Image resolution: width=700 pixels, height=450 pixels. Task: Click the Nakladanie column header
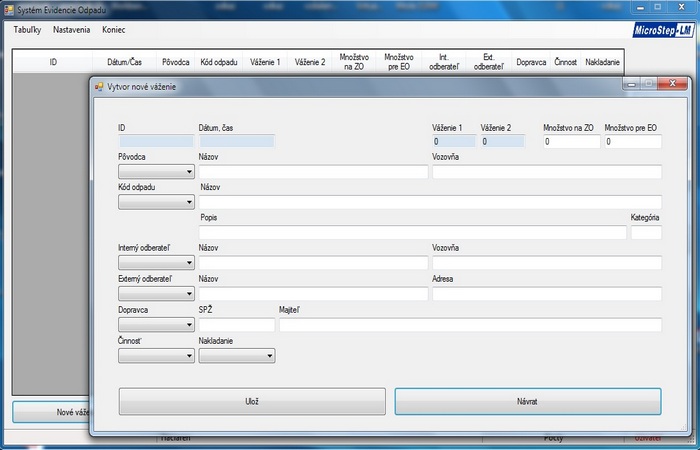[x=602, y=62]
